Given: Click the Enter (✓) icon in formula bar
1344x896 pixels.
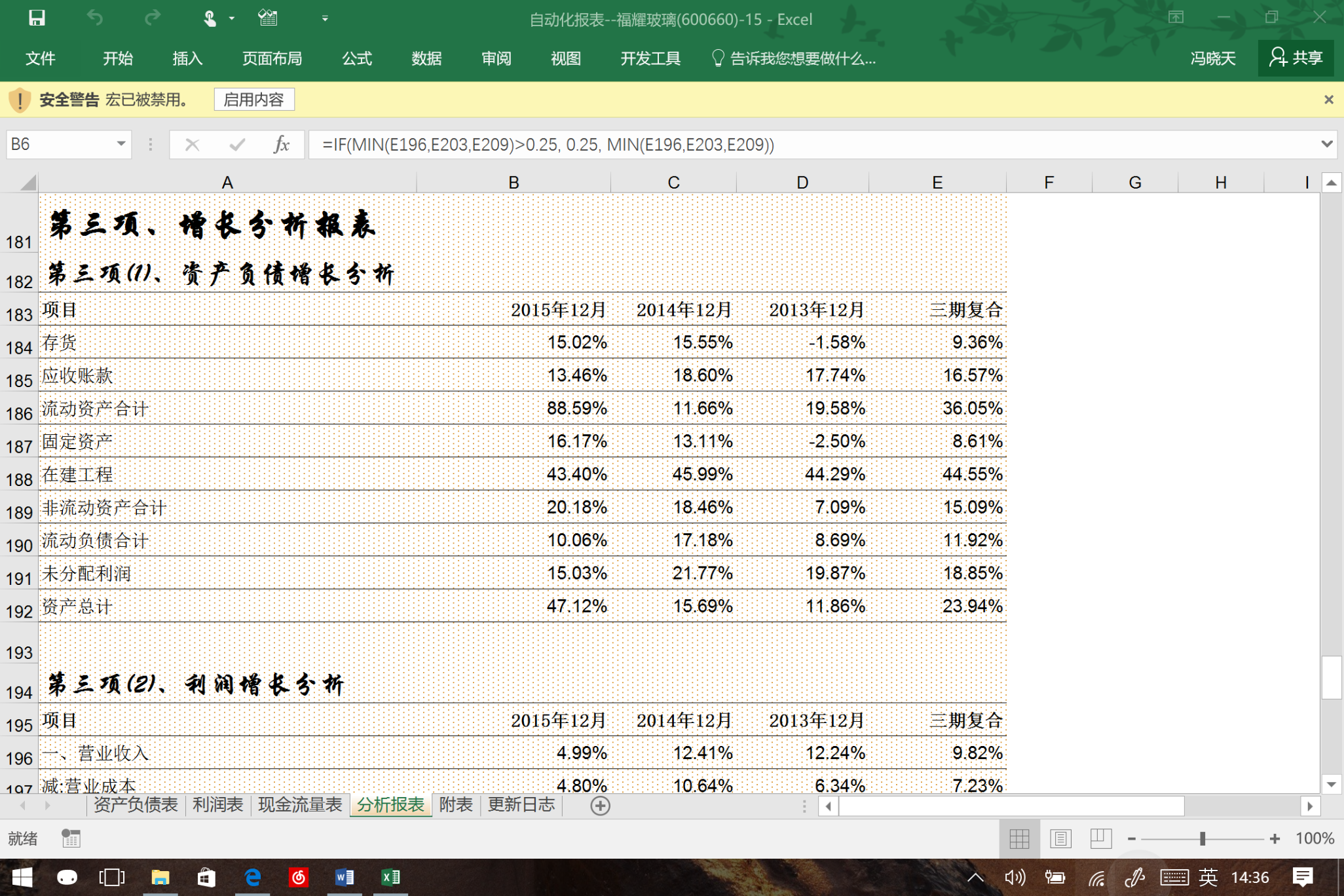Looking at the screenshot, I should [236, 145].
